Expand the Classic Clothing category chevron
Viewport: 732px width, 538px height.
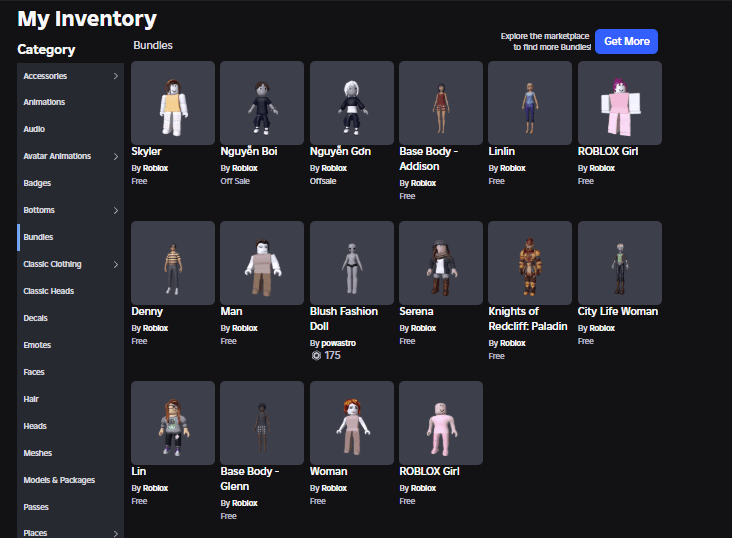point(116,264)
